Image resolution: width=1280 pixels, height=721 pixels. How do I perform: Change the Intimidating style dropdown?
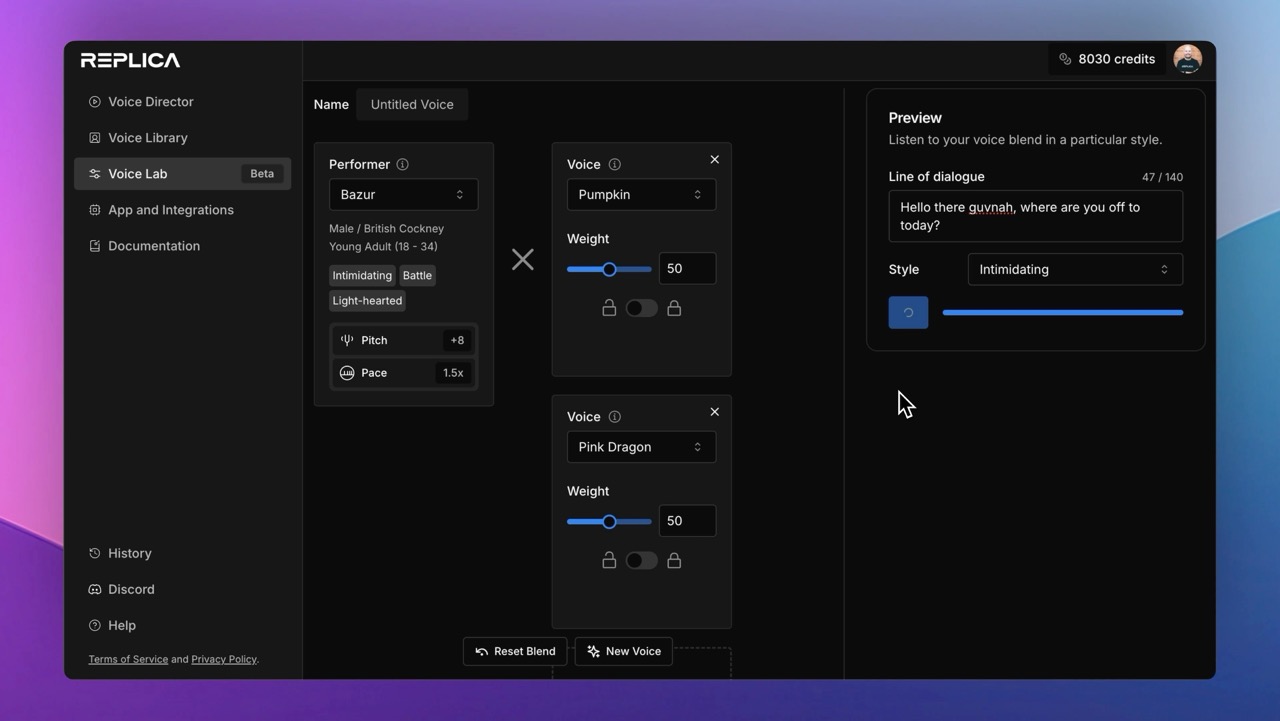(1074, 269)
